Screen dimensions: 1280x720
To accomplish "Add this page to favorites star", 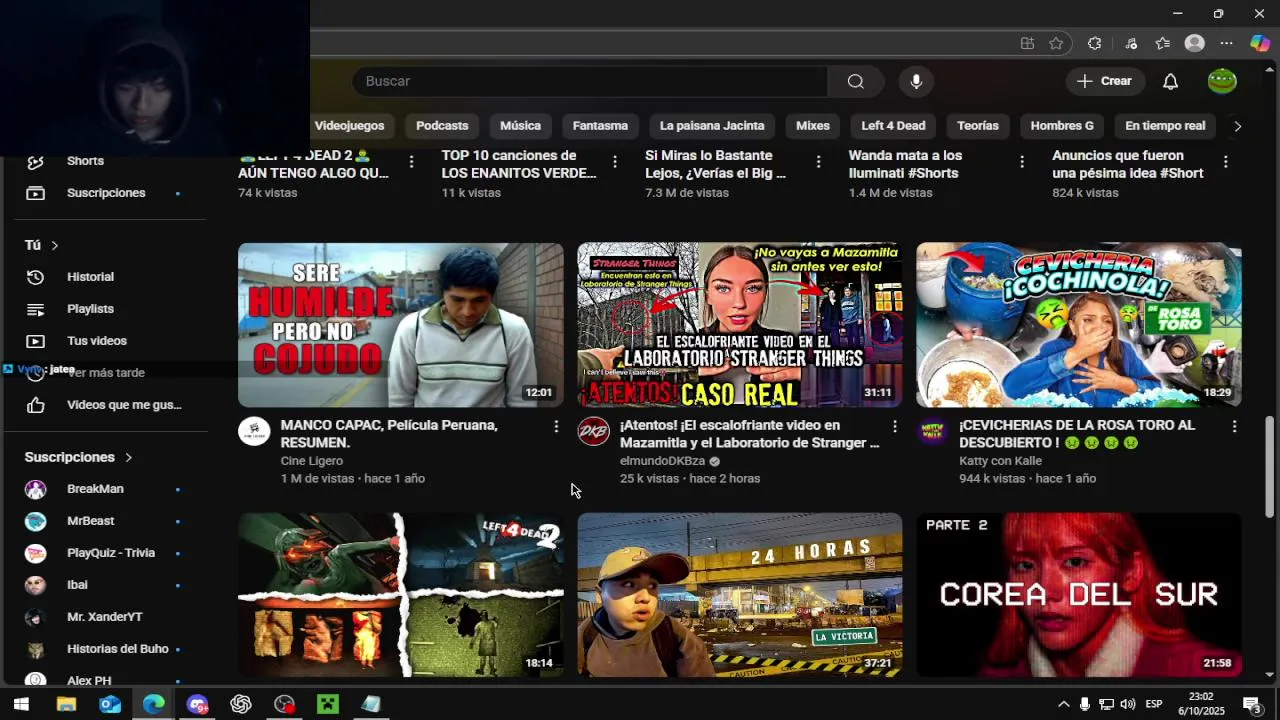I will [1056, 43].
